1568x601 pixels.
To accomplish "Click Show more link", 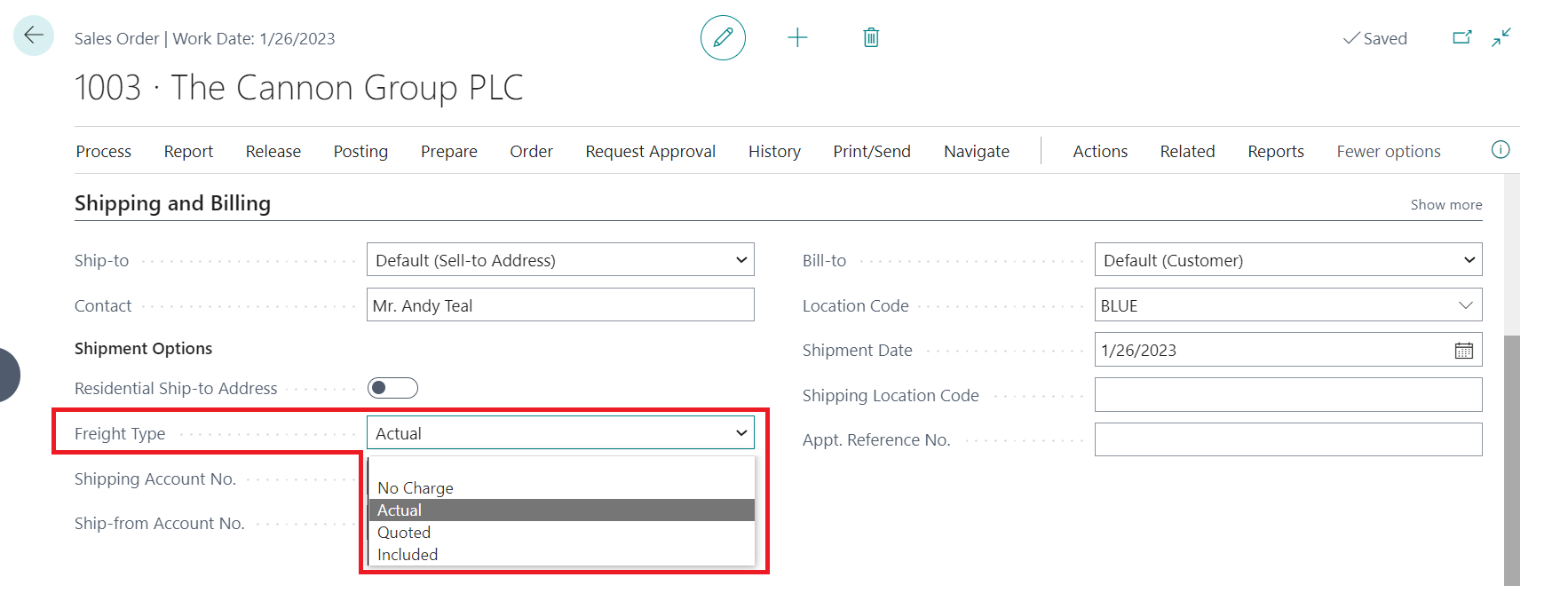I will pos(1445,205).
